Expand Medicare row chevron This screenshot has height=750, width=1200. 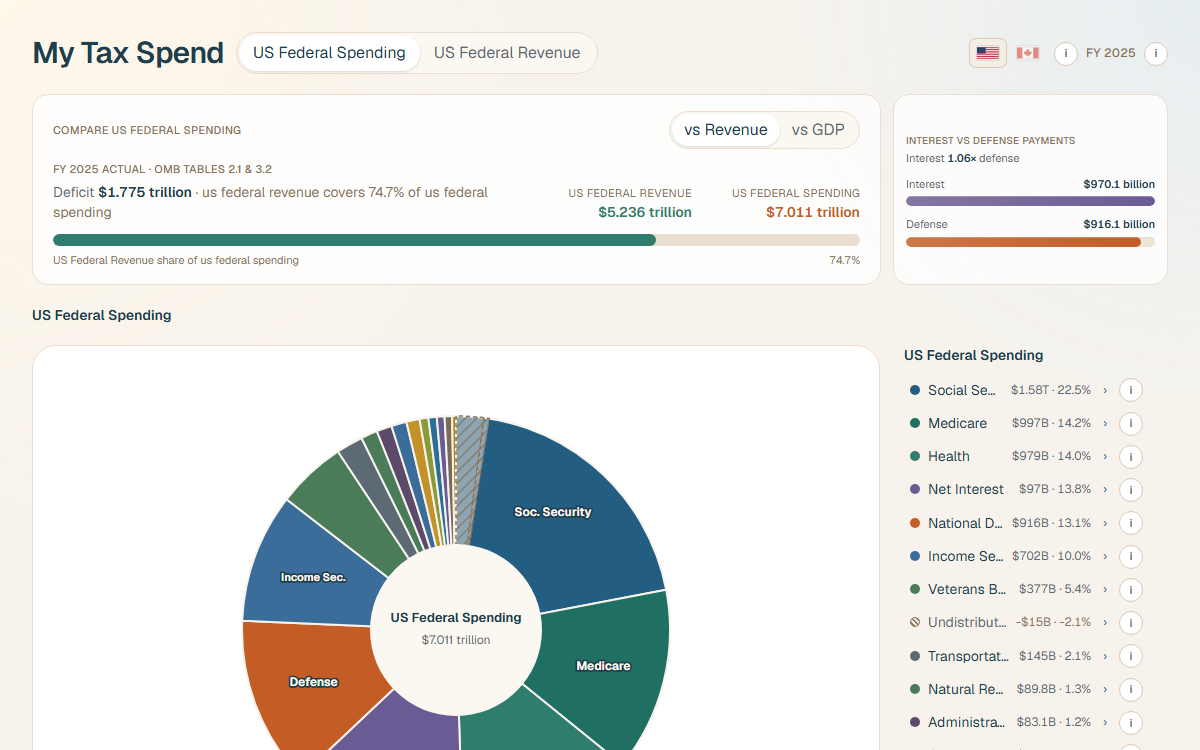tap(1105, 423)
